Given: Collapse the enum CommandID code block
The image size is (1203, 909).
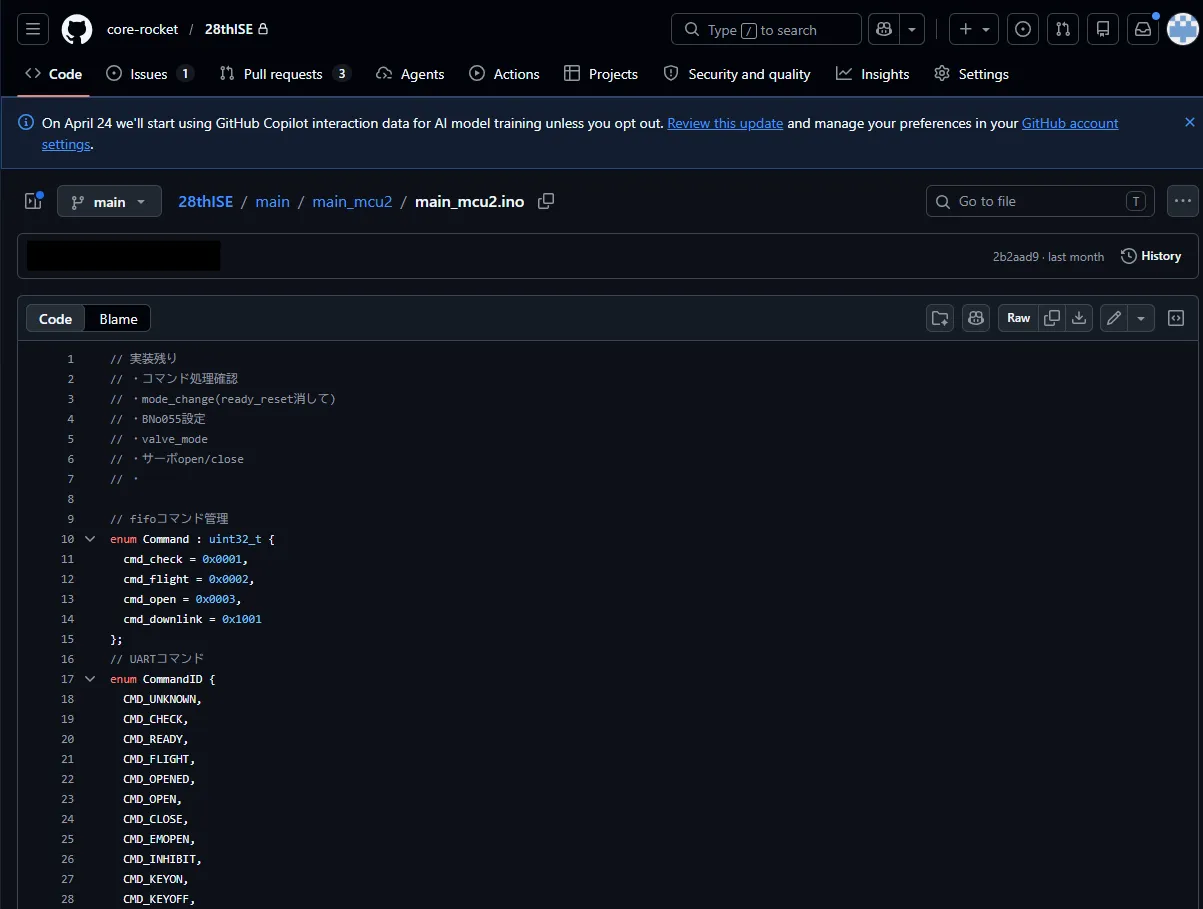Looking at the screenshot, I should pos(90,679).
